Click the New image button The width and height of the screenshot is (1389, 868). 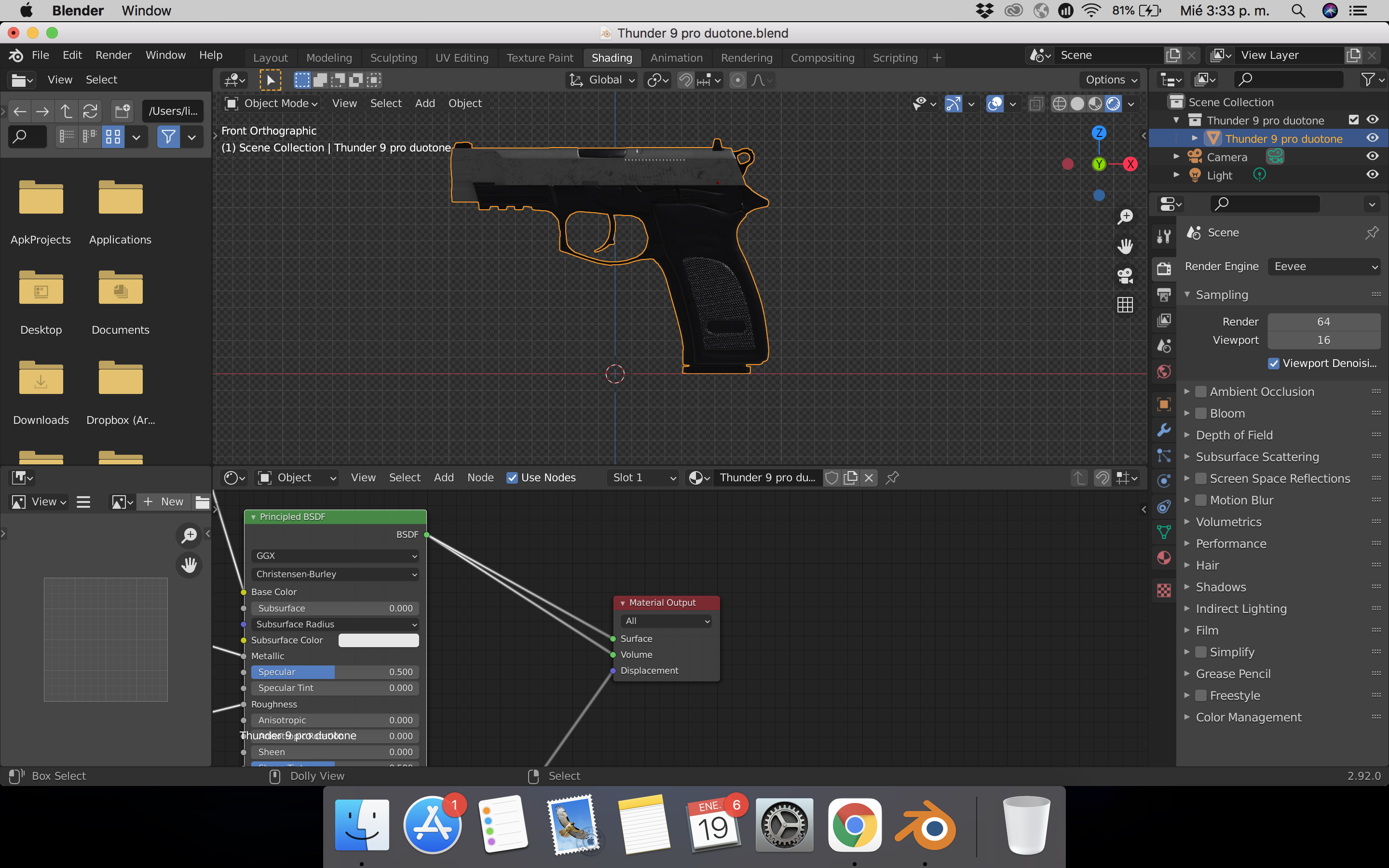[164, 502]
